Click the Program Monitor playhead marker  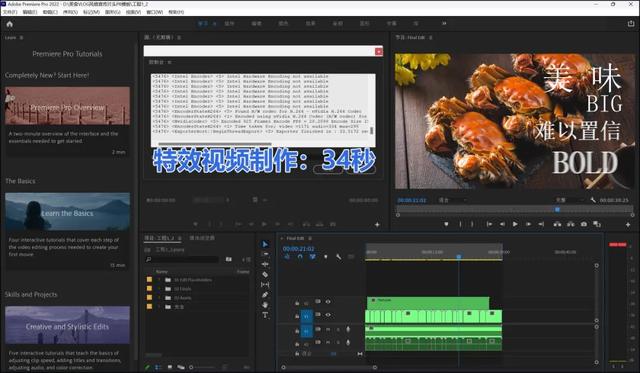557,209
